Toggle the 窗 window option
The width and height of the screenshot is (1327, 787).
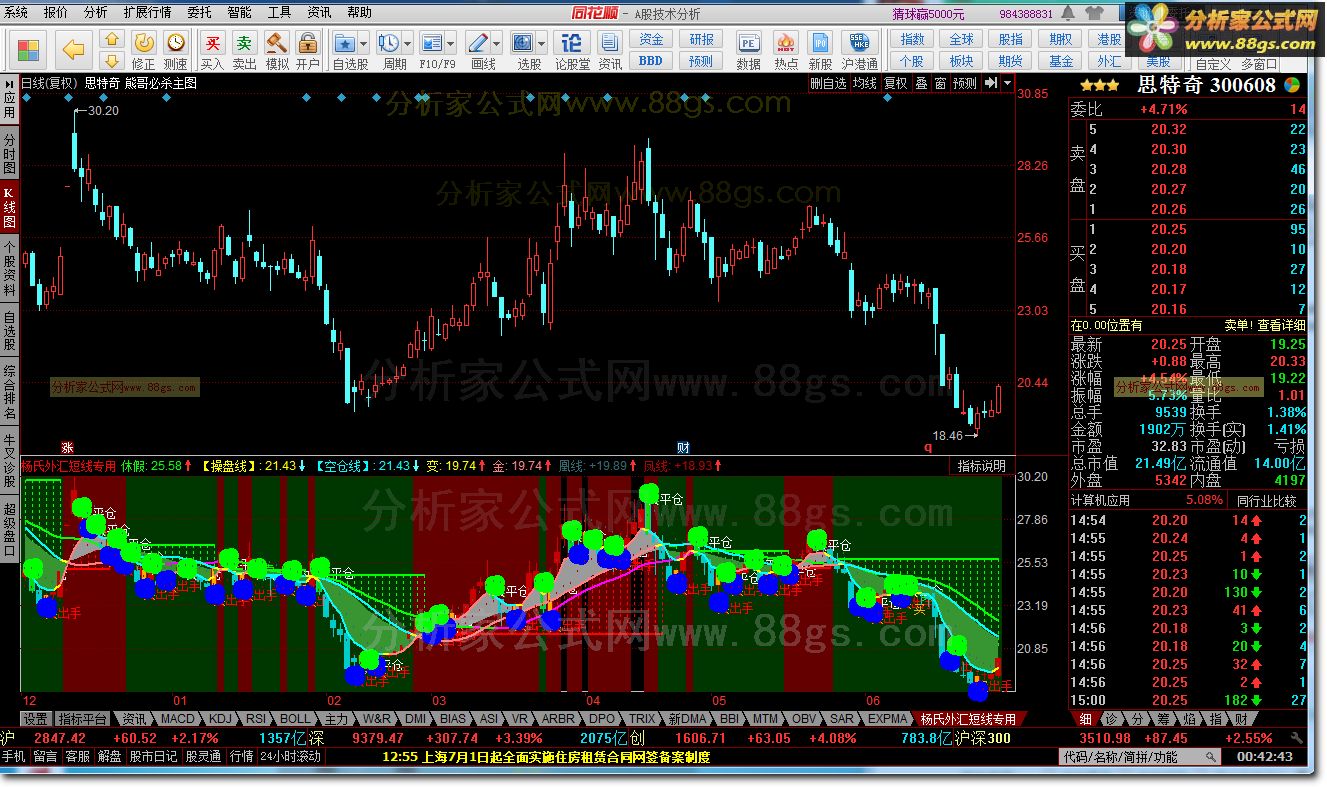coord(940,84)
